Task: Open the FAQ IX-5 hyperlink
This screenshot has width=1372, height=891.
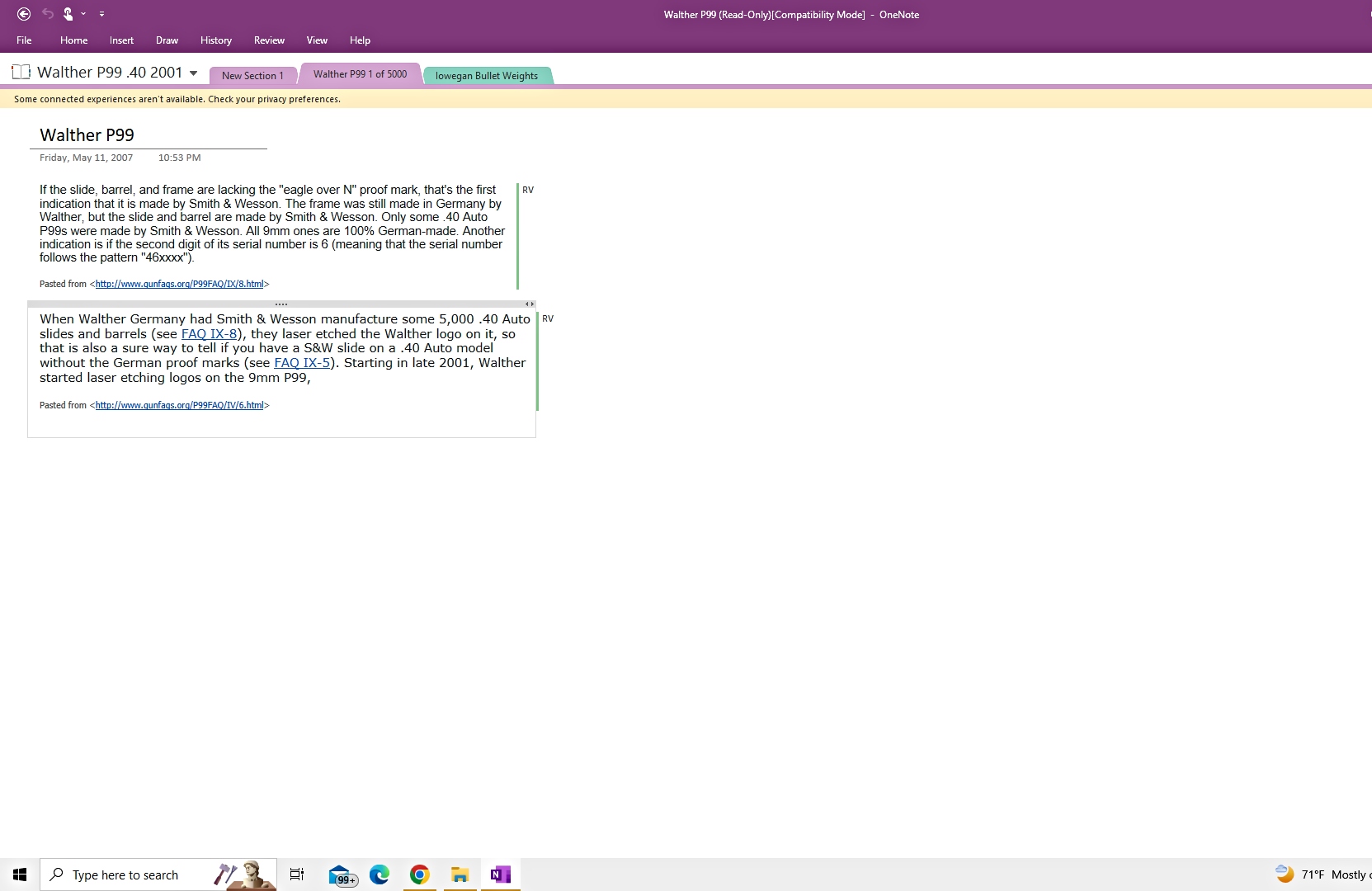Action: [302, 363]
